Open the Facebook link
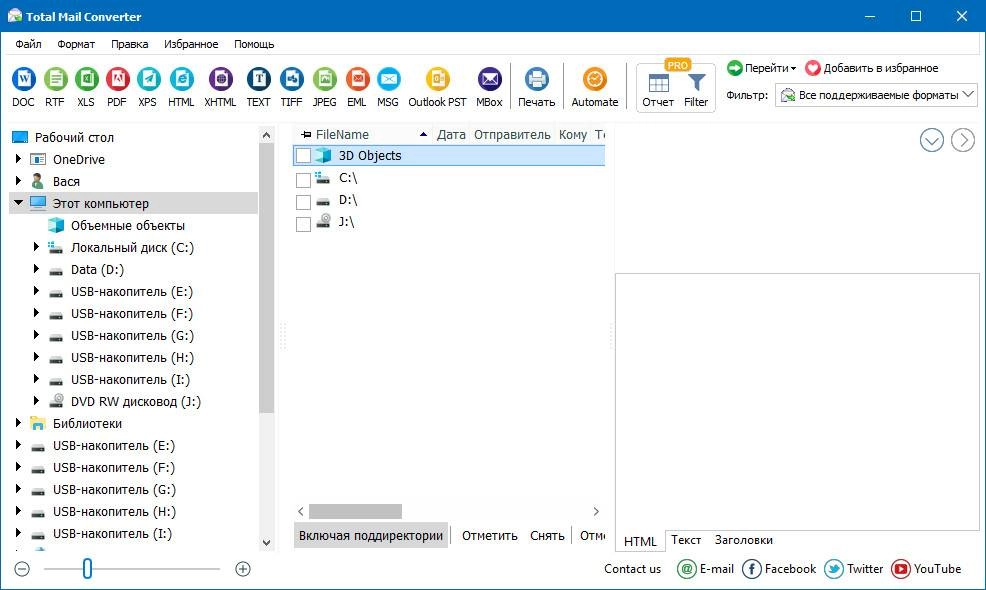986x590 pixels. (779, 569)
